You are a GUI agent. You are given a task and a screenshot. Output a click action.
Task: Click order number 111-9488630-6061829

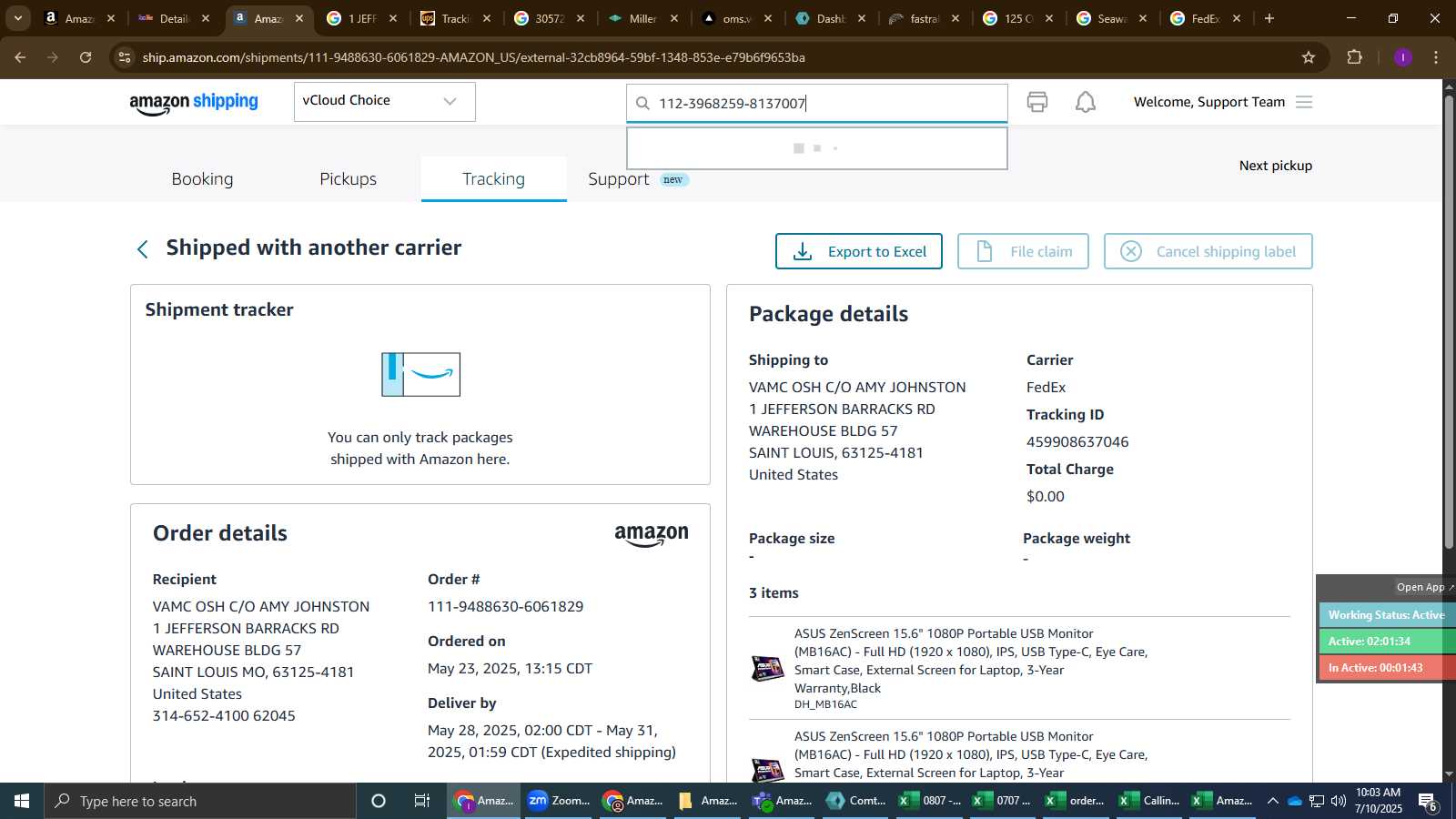point(505,606)
